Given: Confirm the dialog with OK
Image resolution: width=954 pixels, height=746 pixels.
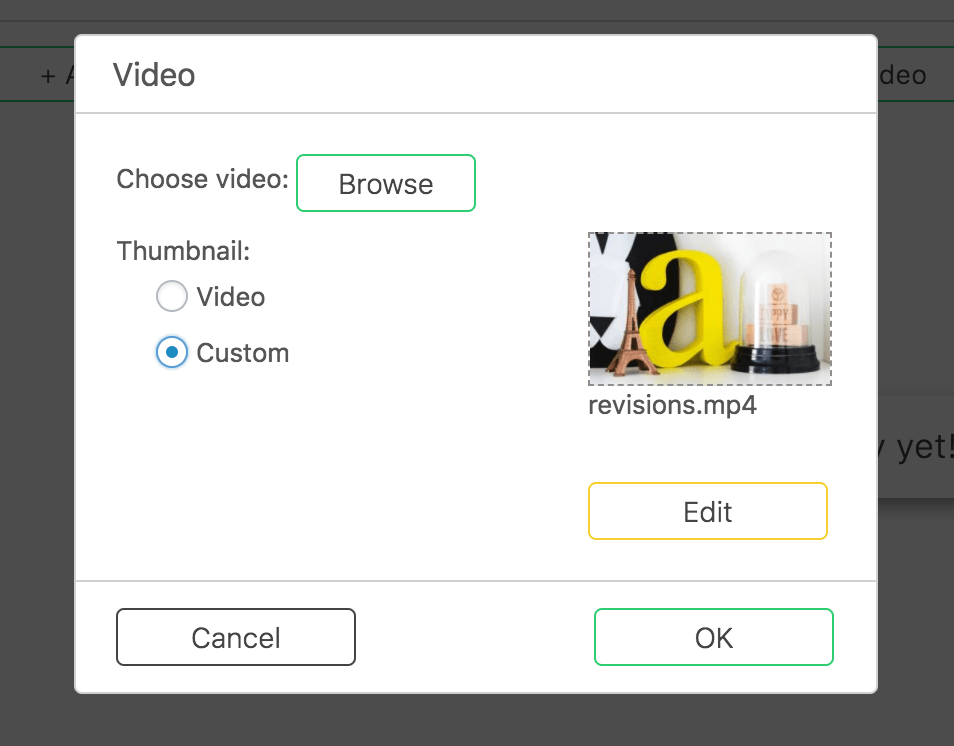Looking at the screenshot, I should click(x=713, y=638).
